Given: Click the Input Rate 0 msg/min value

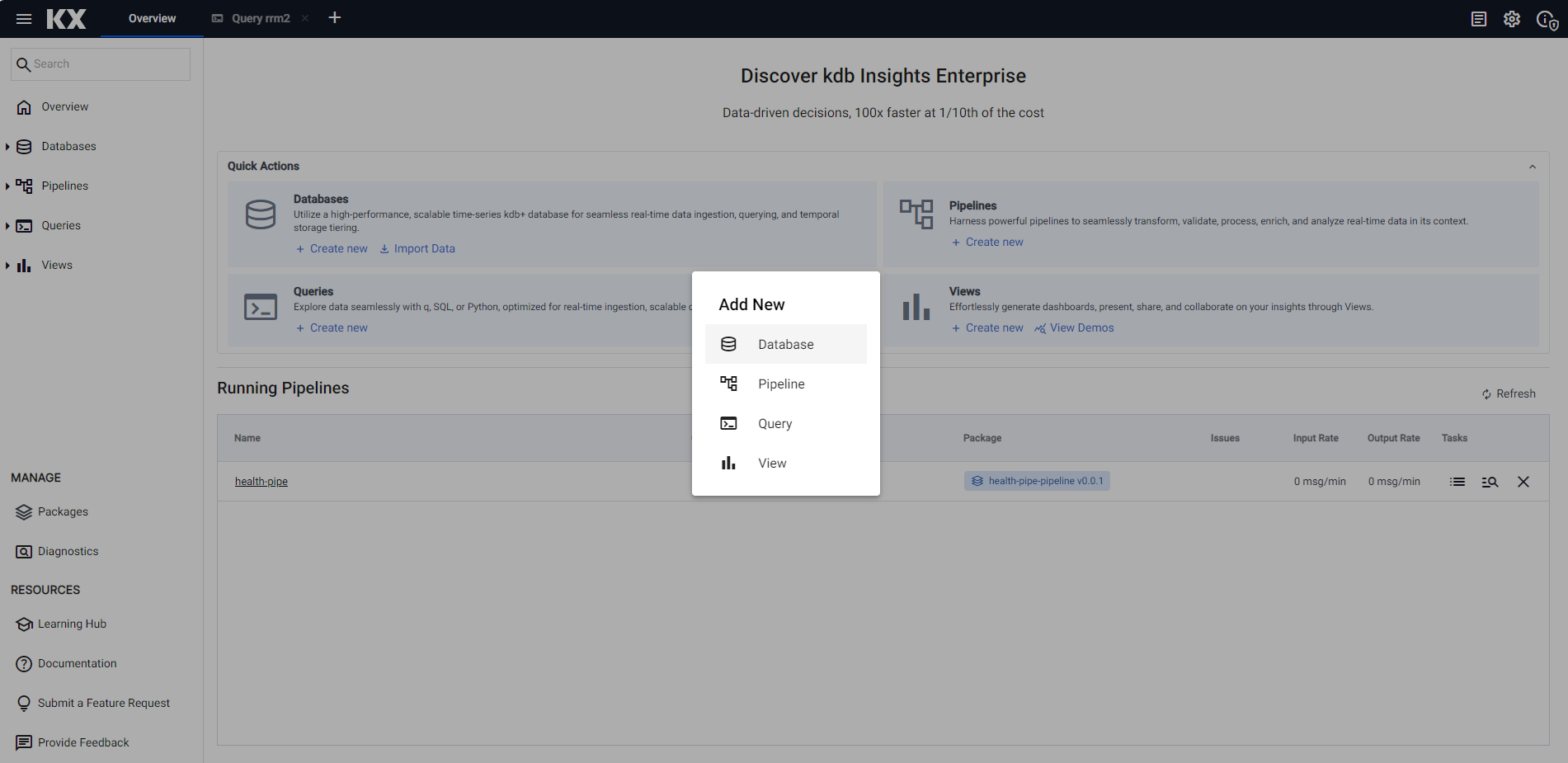Looking at the screenshot, I should pos(1320,481).
